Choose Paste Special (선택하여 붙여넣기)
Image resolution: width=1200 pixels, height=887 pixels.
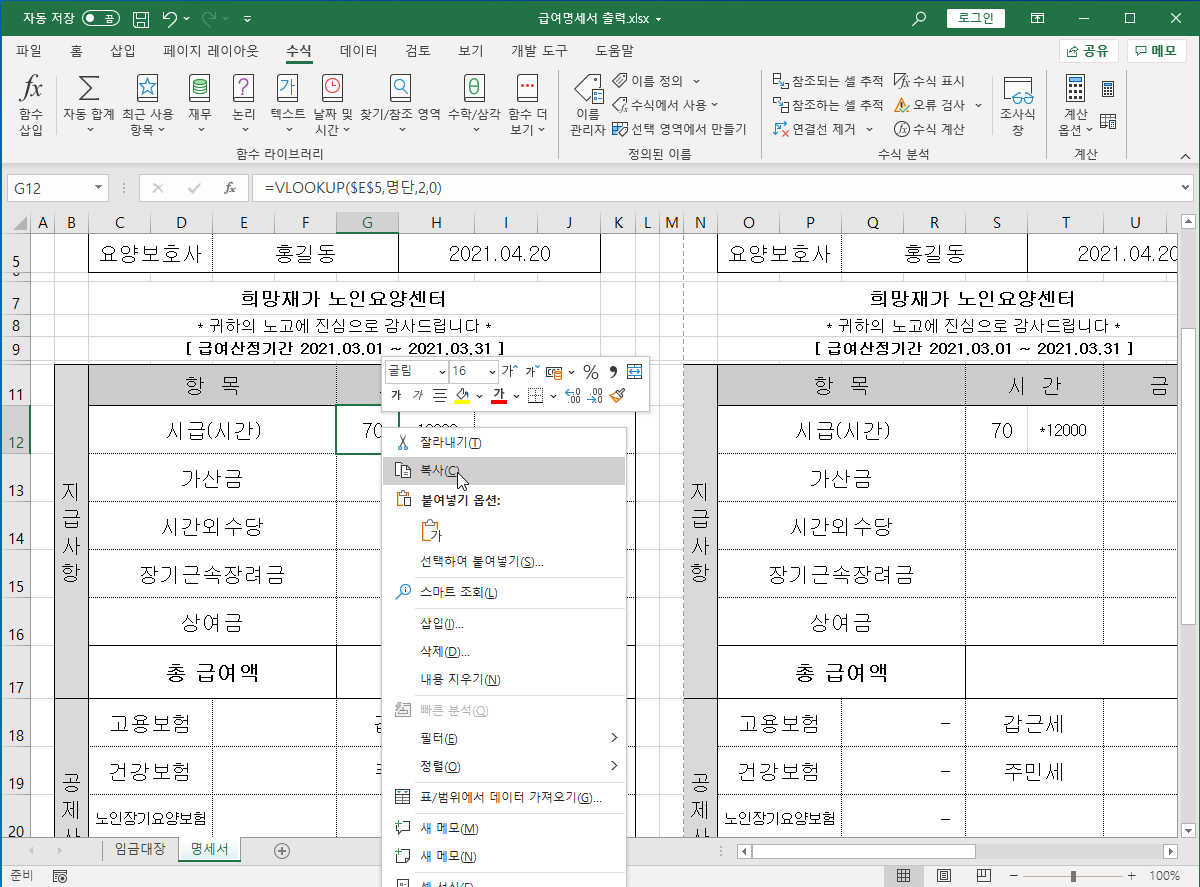tap(505, 561)
